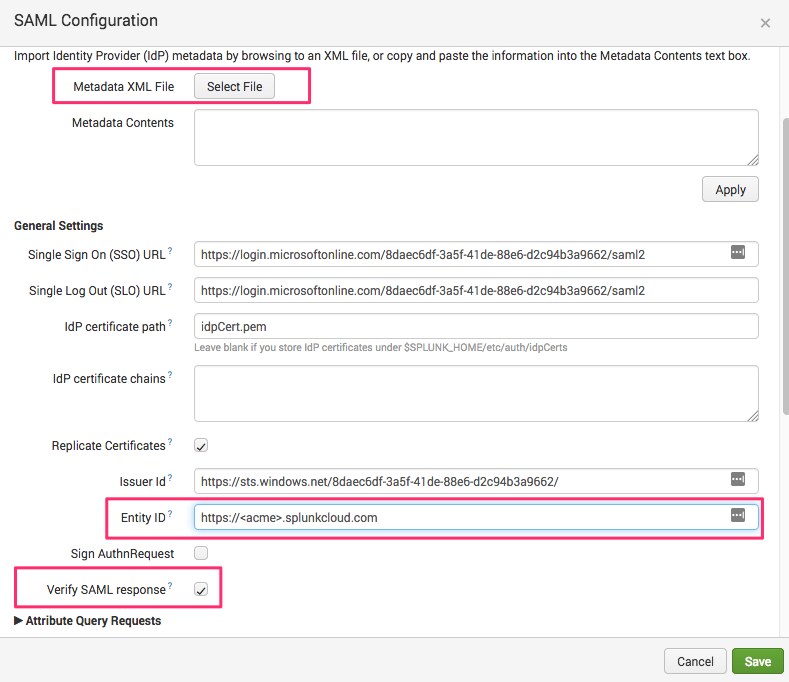Open help tooltip next to Single Sign On URL

tap(170, 250)
